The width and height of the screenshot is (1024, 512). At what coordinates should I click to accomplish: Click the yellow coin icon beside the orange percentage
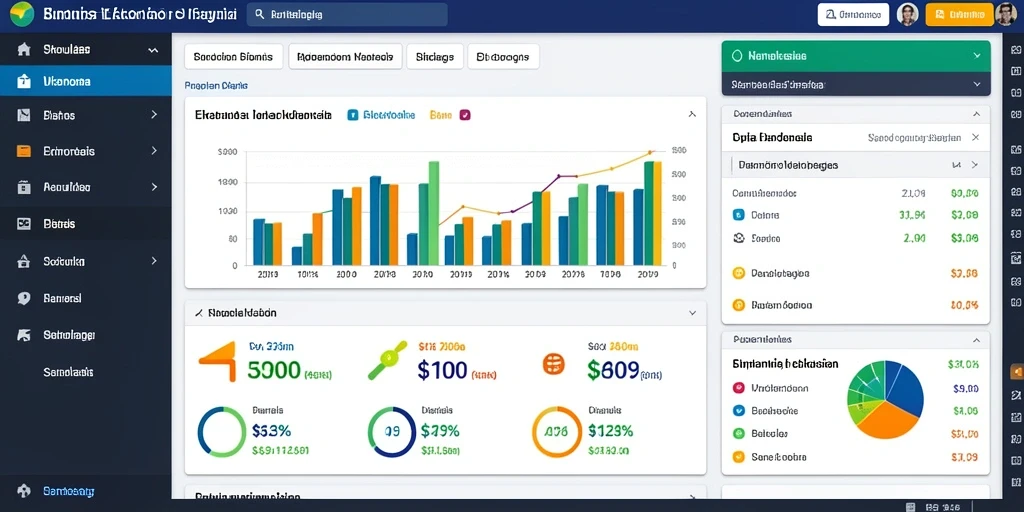pyautogui.click(x=739, y=305)
